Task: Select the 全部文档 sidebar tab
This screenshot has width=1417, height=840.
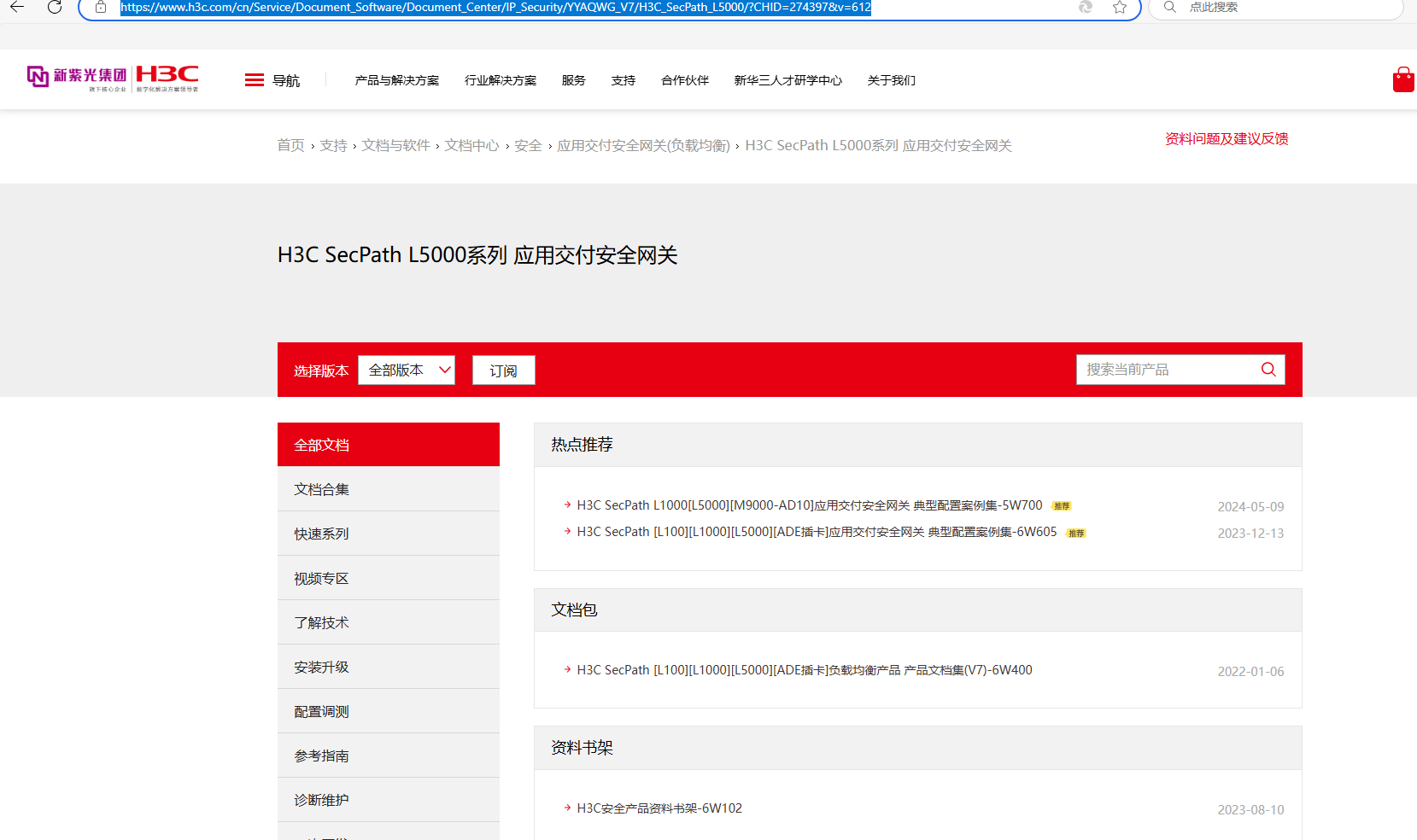Action: (389, 445)
